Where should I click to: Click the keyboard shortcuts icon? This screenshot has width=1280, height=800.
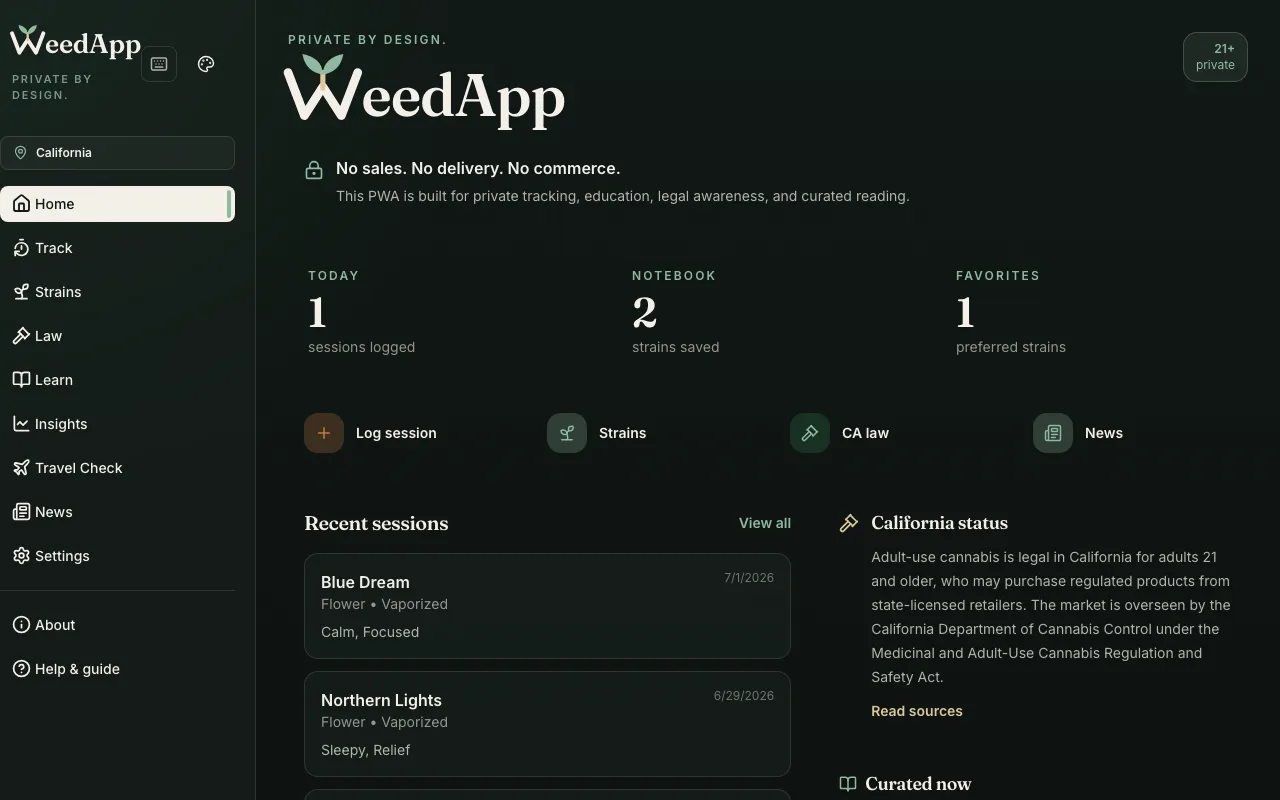coord(159,64)
